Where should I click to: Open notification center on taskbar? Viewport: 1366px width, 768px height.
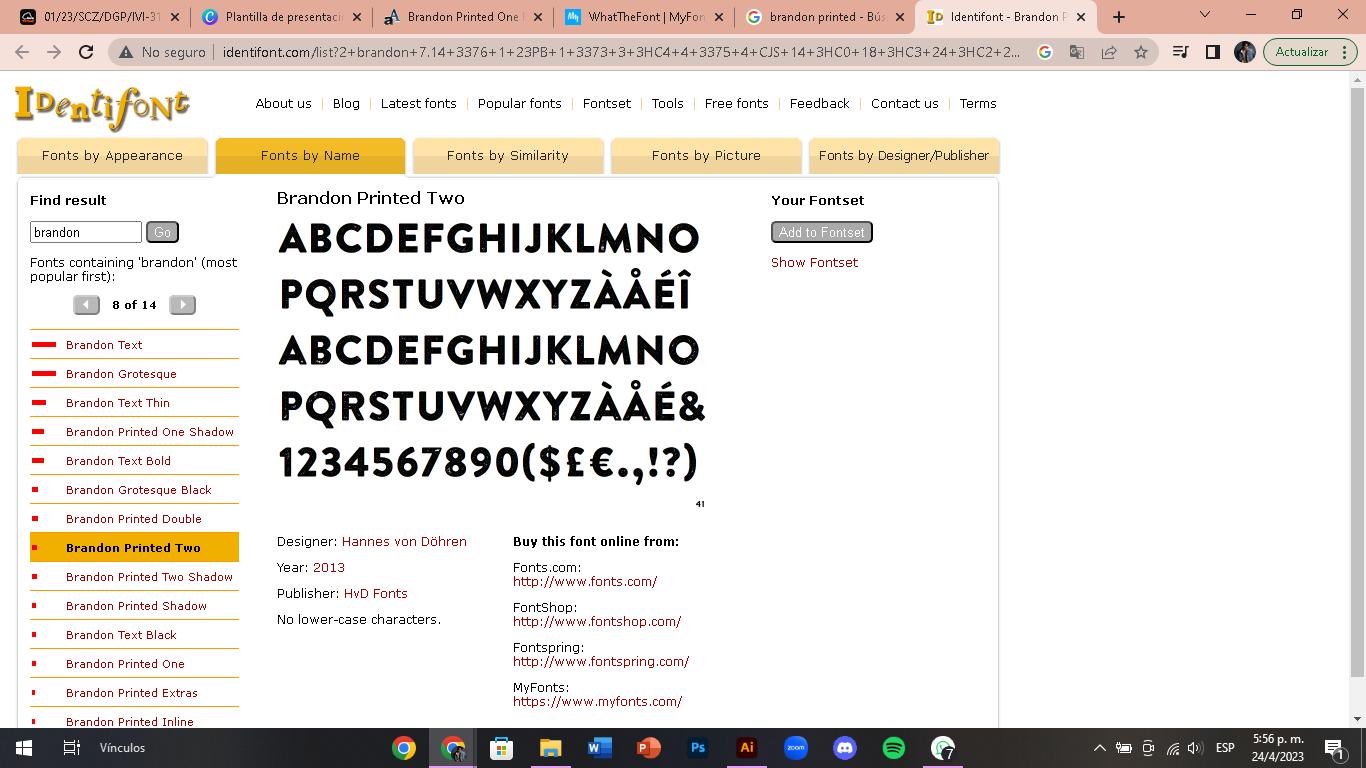1334,748
